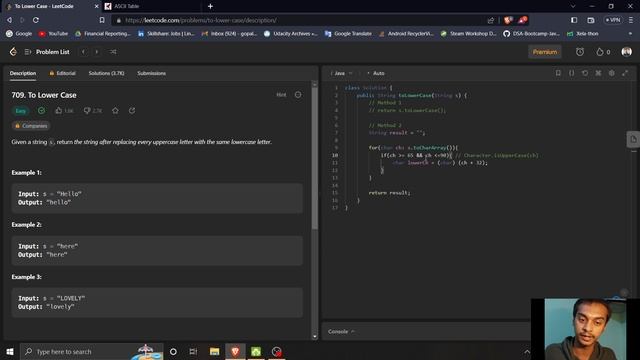Open the Google Translate bookmark
This screenshot has width=640, height=360.
[348, 34]
